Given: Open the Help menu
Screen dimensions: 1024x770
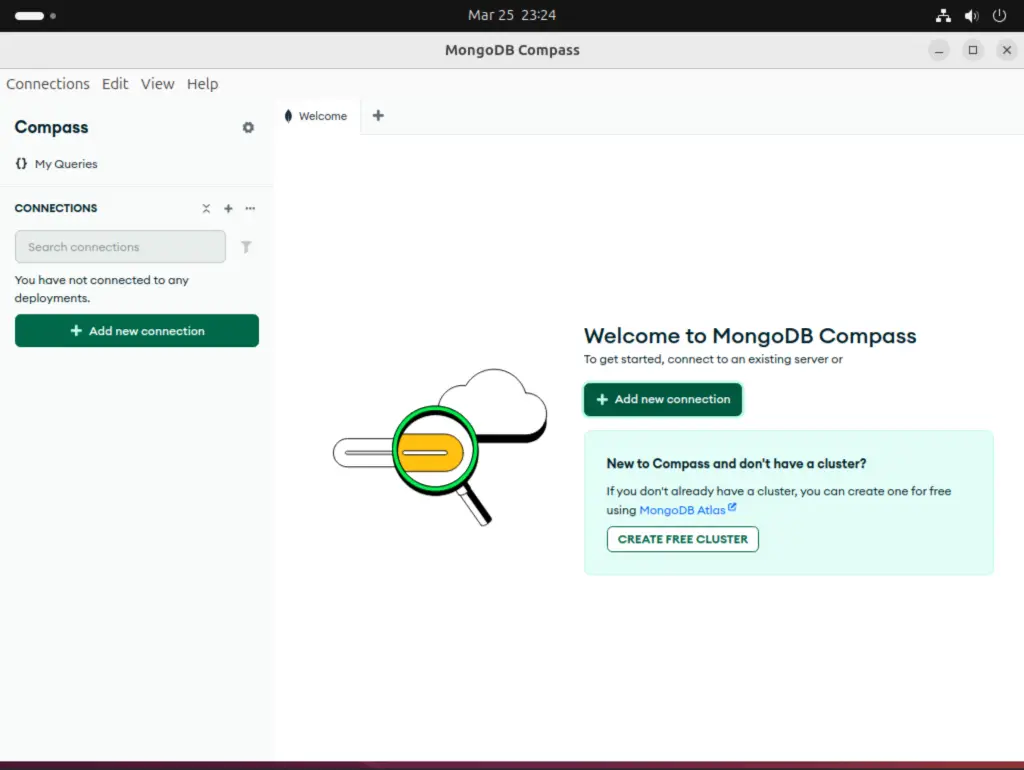Looking at the screenshot, I should pyautogui.click(x=202, y=84).
